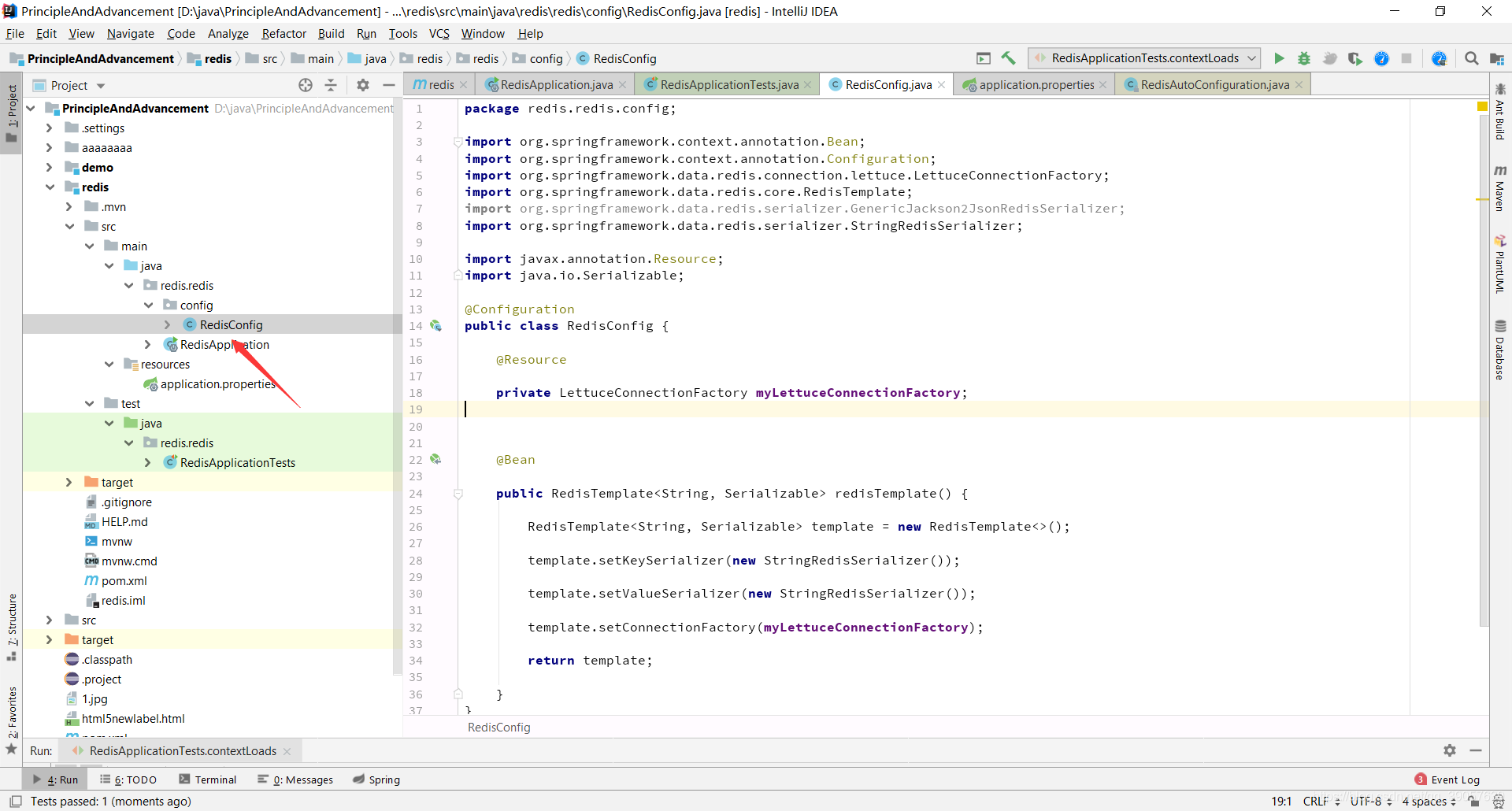This screenshot has height=811, width=1512.
Task: Open Event Log in status bar
Action: click(x=1447, y=780)
